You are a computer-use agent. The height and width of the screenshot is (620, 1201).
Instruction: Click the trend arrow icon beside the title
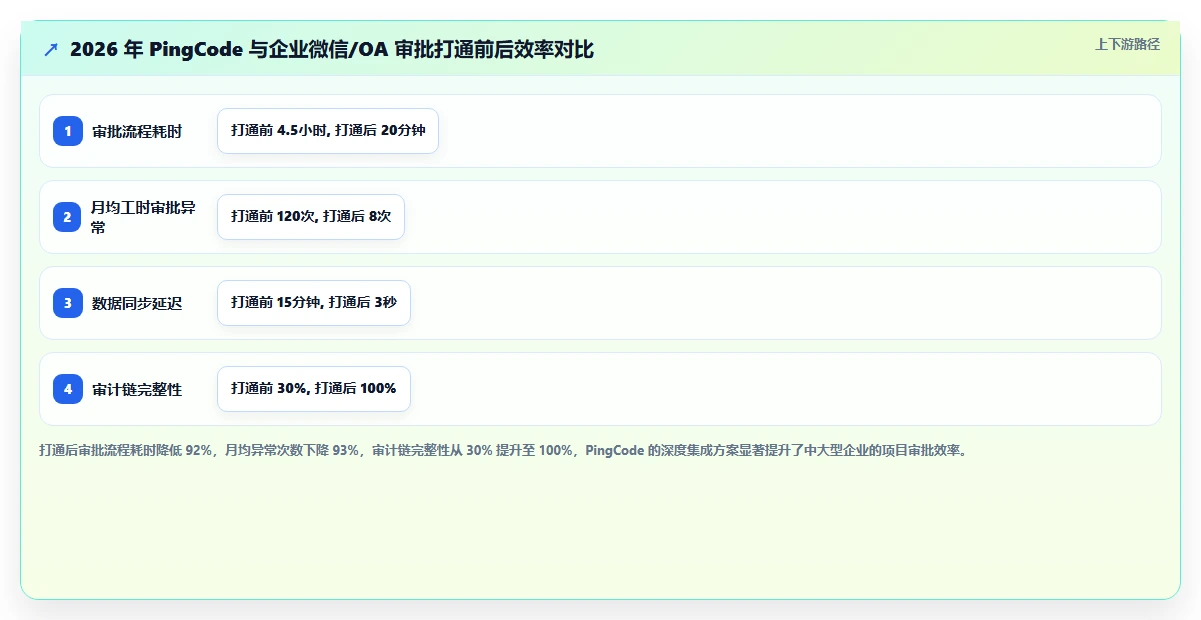[51, 50]
